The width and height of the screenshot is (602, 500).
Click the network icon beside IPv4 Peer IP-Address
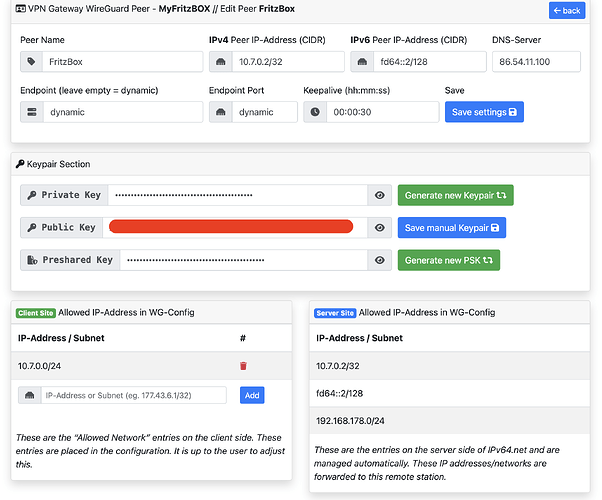click(221, 61)
